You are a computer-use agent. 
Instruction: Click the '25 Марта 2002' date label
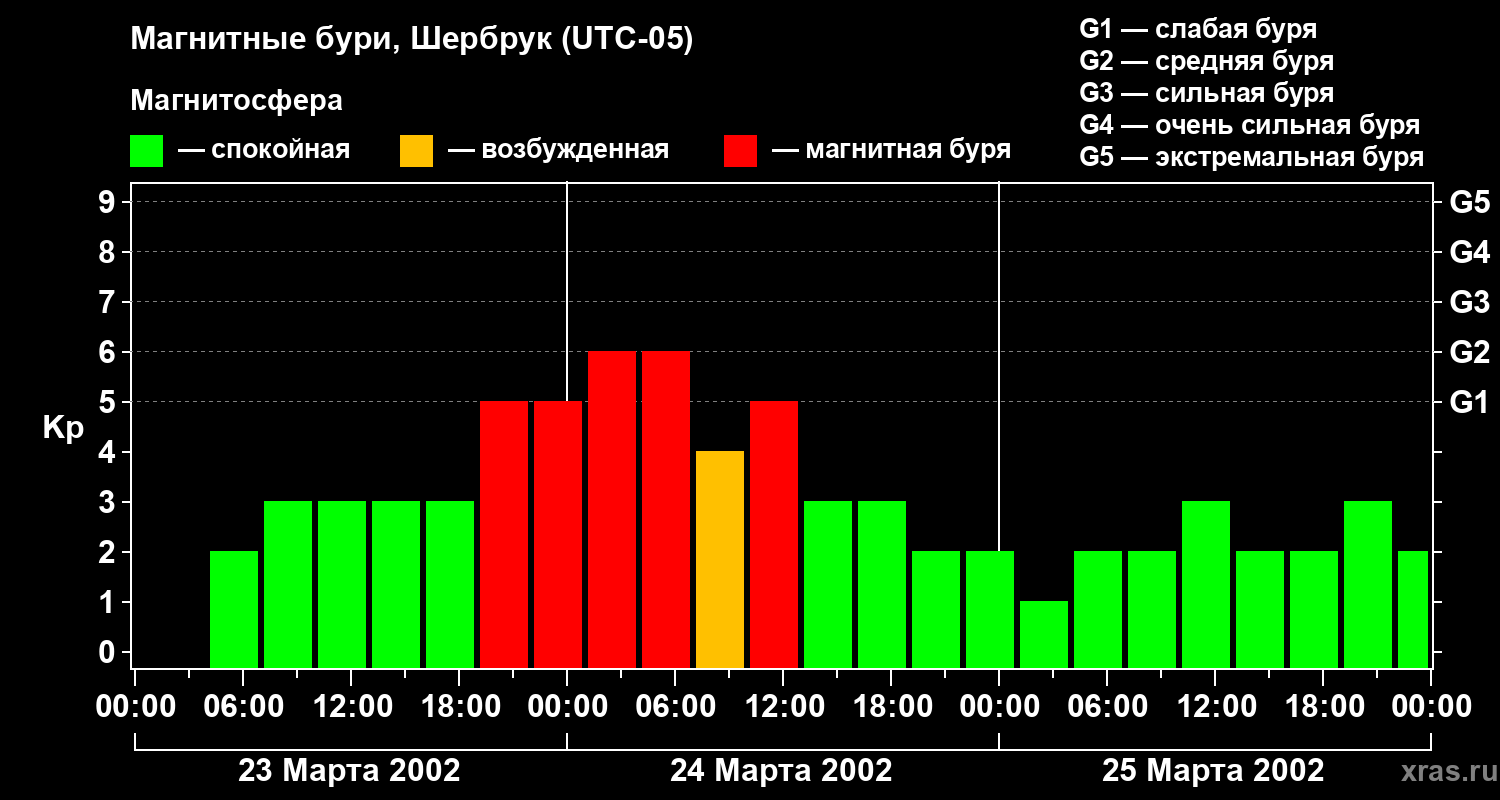coord(1213,771)
